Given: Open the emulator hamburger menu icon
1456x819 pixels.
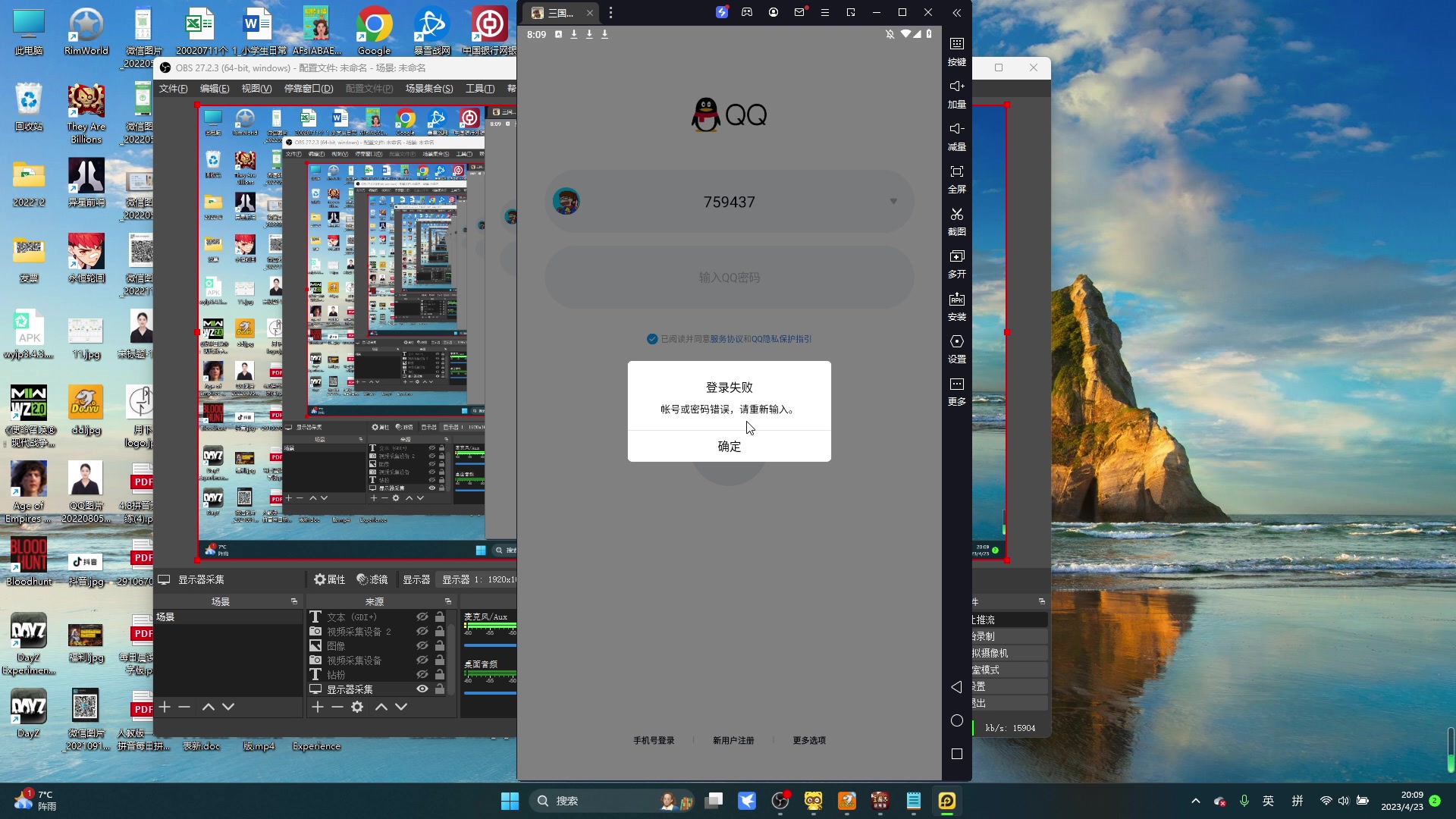Looking at the screenshot, I should pos(825,12).
